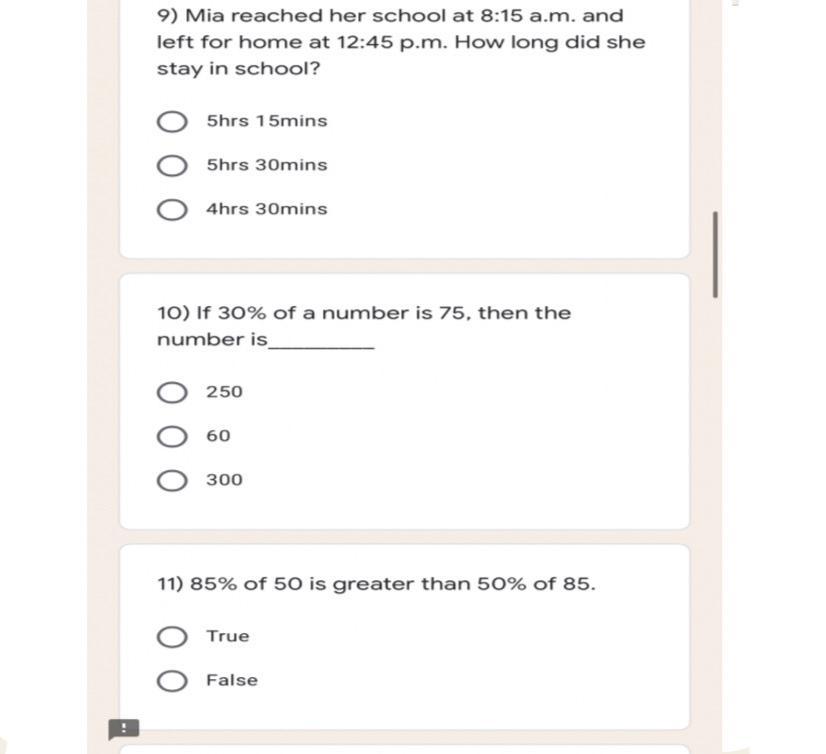Choose the radio circle next to 60
The image size is (826, 754).
[x=172, y=436]
